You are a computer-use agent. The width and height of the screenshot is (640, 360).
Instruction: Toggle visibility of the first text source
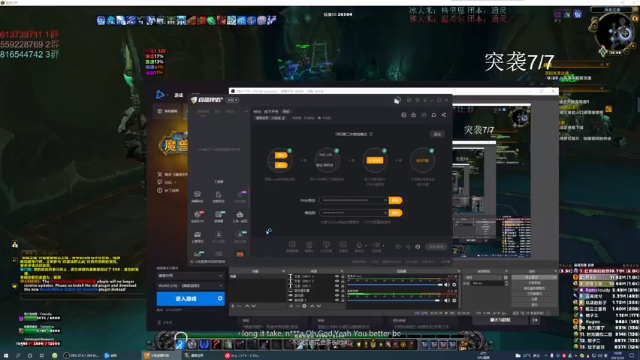click(x=337, y=276)
